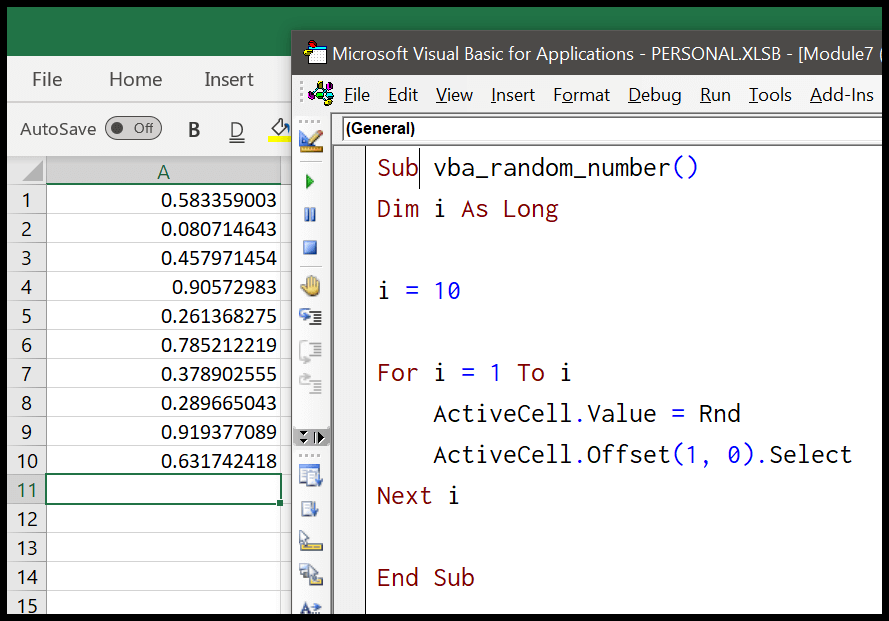Open the Debug menu

[654, 95]
